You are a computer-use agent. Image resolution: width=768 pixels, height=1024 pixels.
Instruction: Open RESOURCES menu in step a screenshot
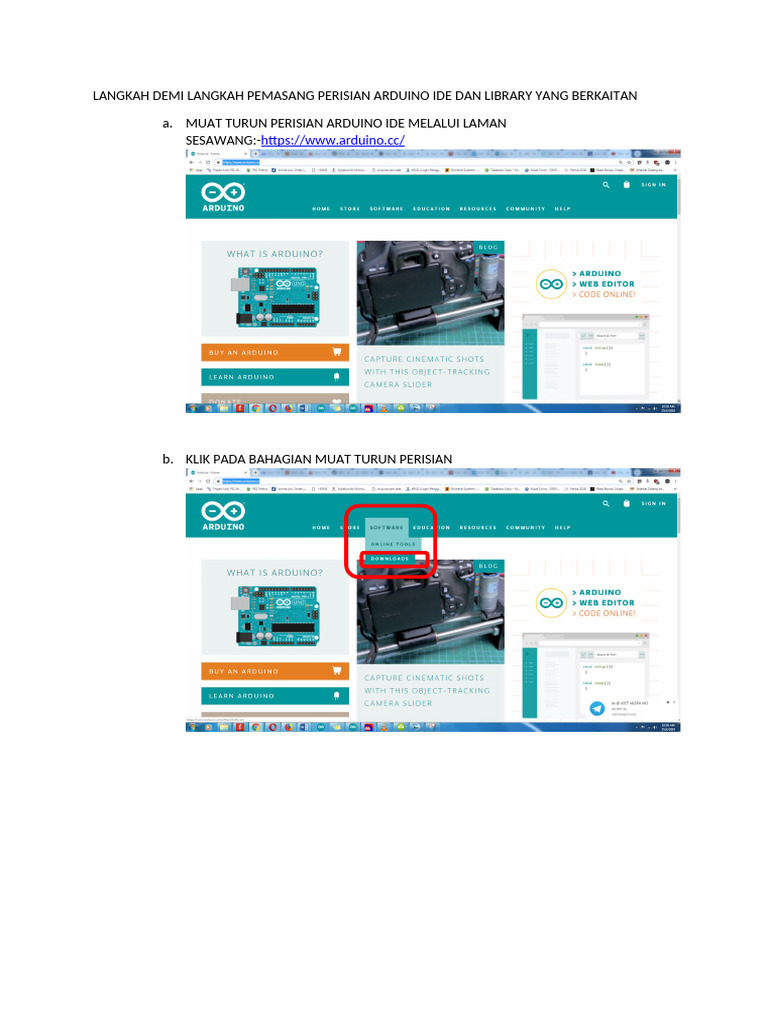pos(478,209)
